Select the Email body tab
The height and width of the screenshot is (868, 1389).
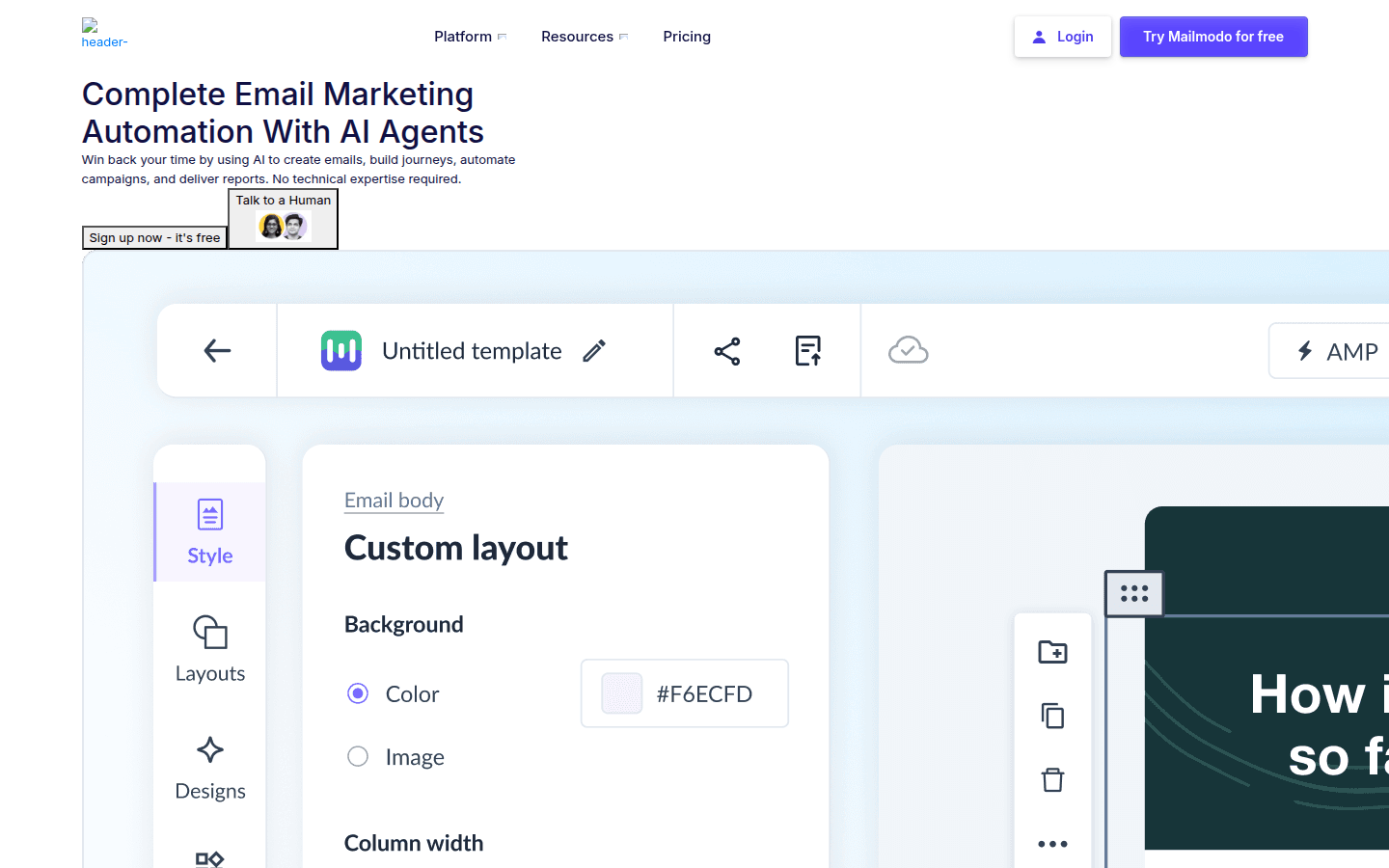[394, 500]
